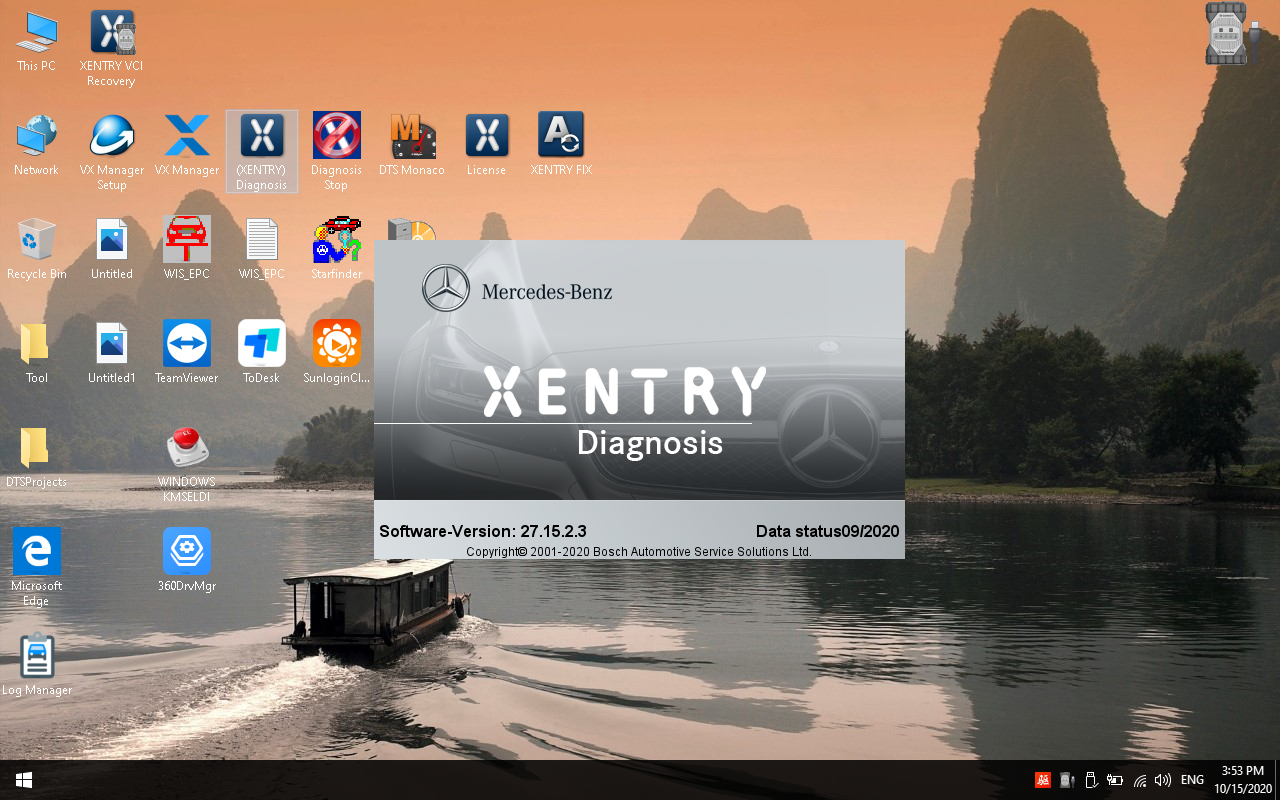1280x800 pixels.
Task: Launch DTS Monaco shortcut
Action: [x=411, y=146]
